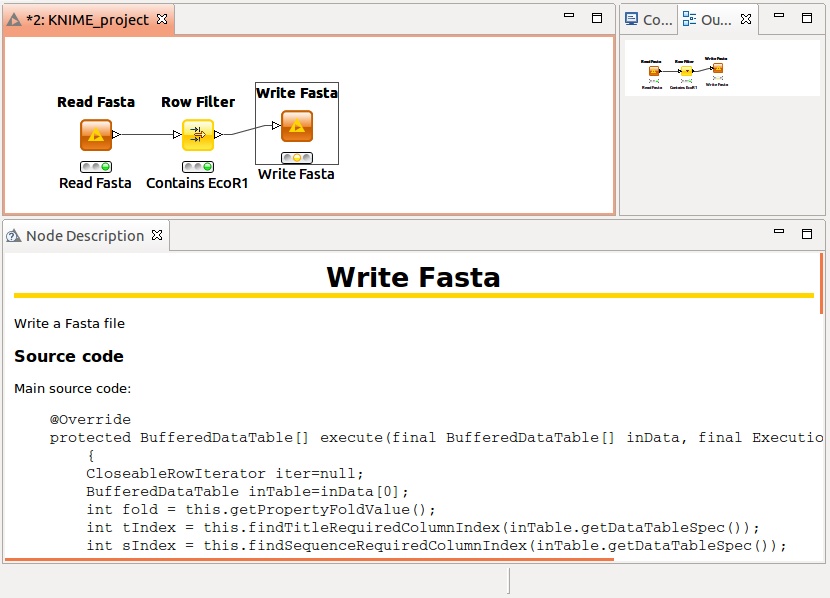The width and height of the screenshot is (830, 598).
Task: Close the Node Description view
Action: pos(157,235)
